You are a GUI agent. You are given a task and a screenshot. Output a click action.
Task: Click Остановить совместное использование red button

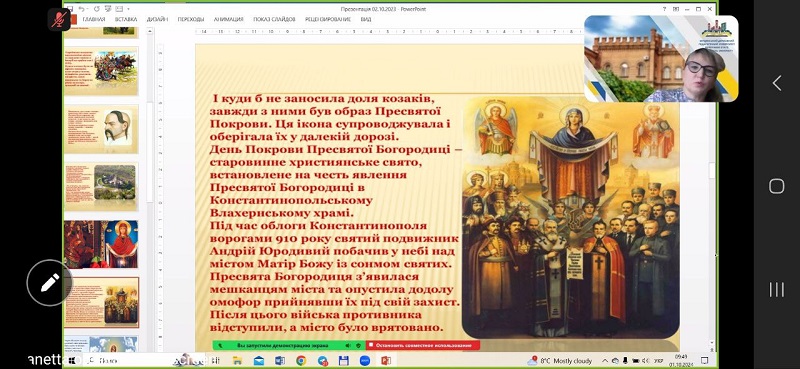[x=423, y=346]
